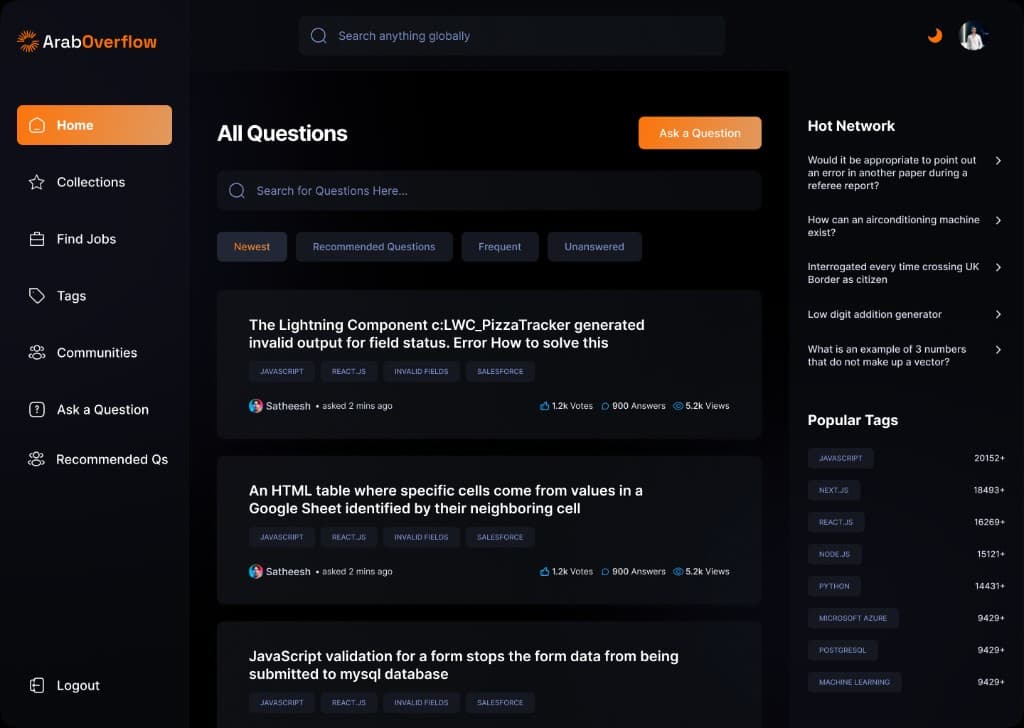Select the Home menu item
This screenshot has width=1024, height=728.
[94, 125]
